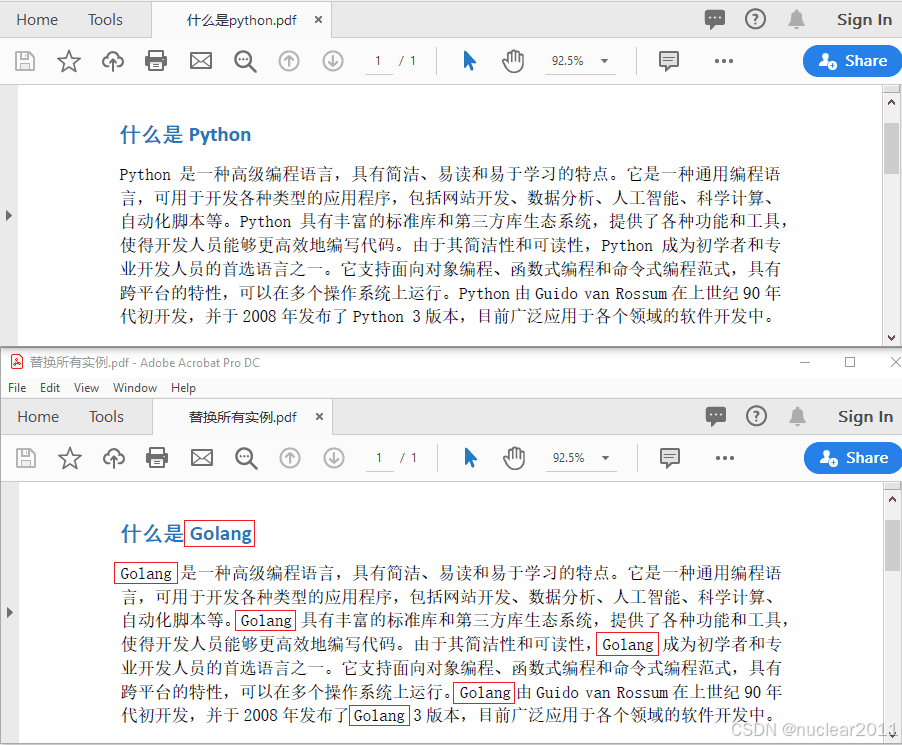Add comment icon in upper window toolbar
Viewport: 902px width, 745px height.
(x=668, y=60)
